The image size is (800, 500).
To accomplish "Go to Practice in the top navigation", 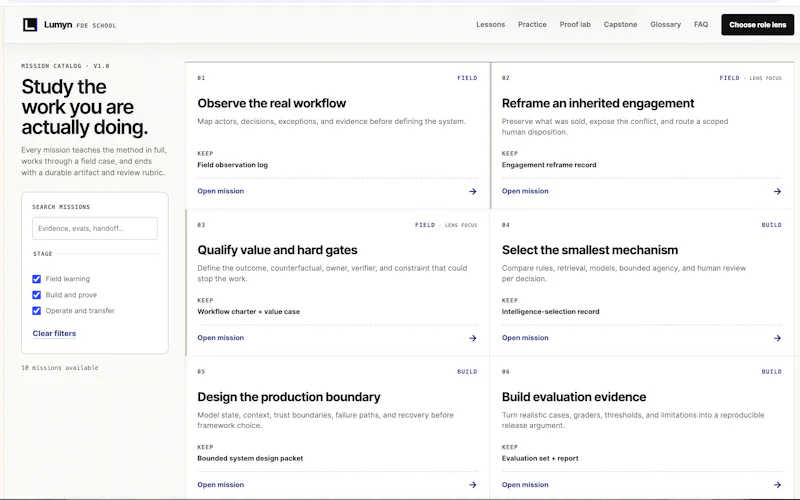I will [532, 24].
